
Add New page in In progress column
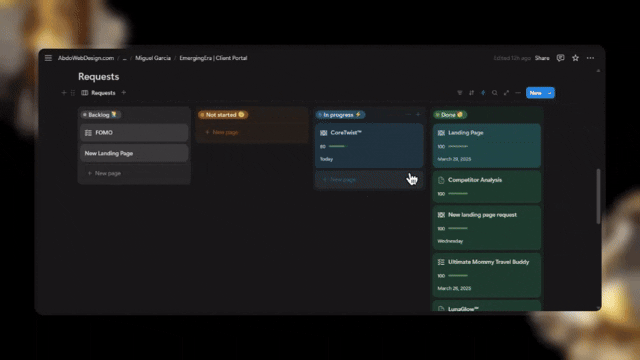pyautogui.click(x=369, y=180)
